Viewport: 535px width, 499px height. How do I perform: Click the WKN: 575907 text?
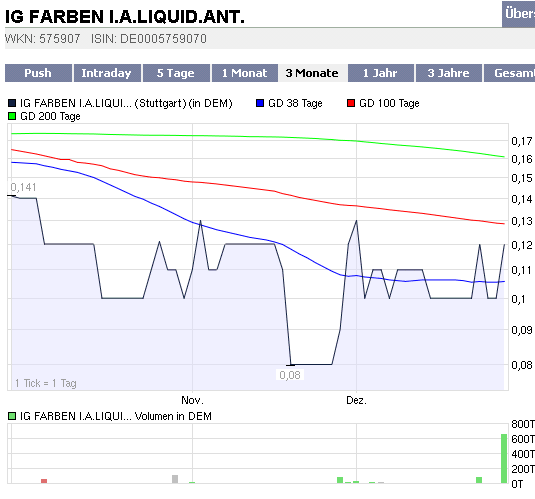pos(43,39)
